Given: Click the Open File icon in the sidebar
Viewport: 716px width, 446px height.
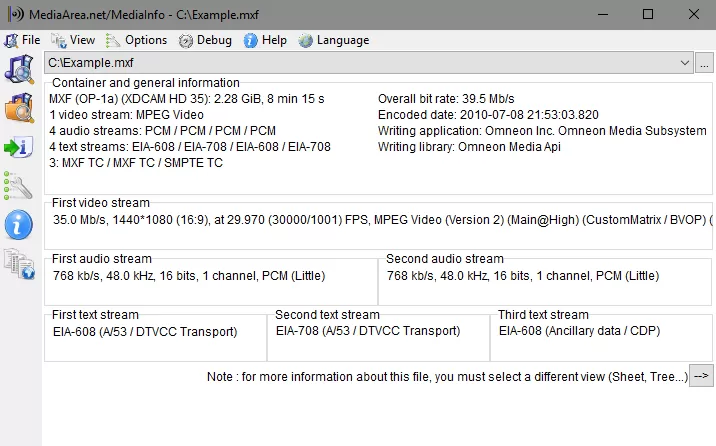Looking at the screenshot, I should [x=19, y=70].
